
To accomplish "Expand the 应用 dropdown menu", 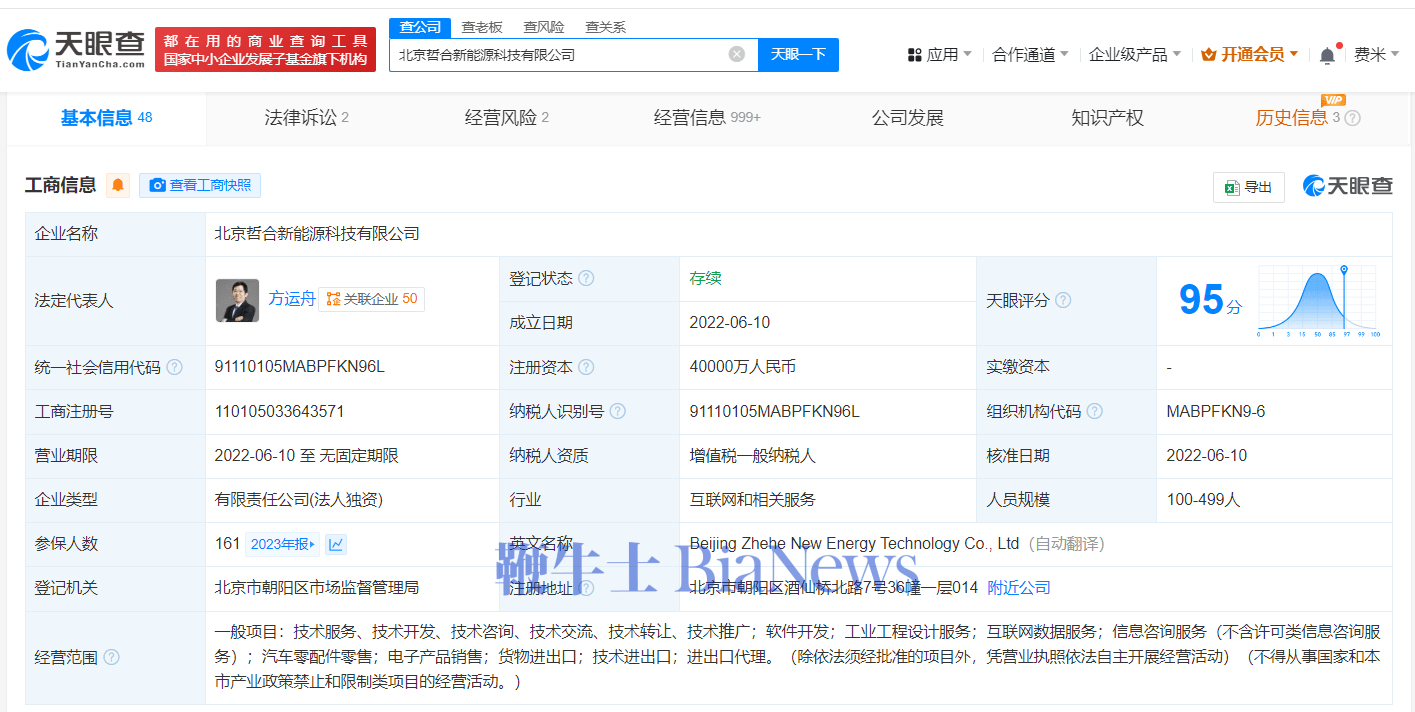I will 939,55.
